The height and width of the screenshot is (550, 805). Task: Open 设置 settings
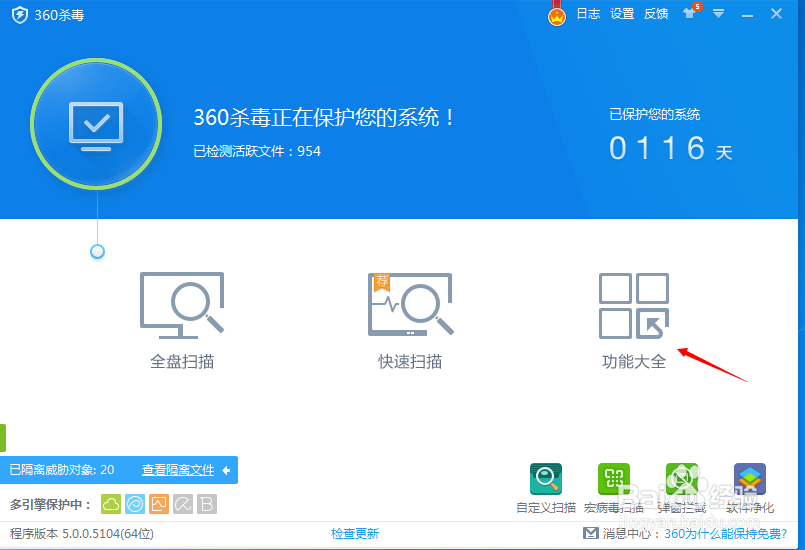click(622, 14)
